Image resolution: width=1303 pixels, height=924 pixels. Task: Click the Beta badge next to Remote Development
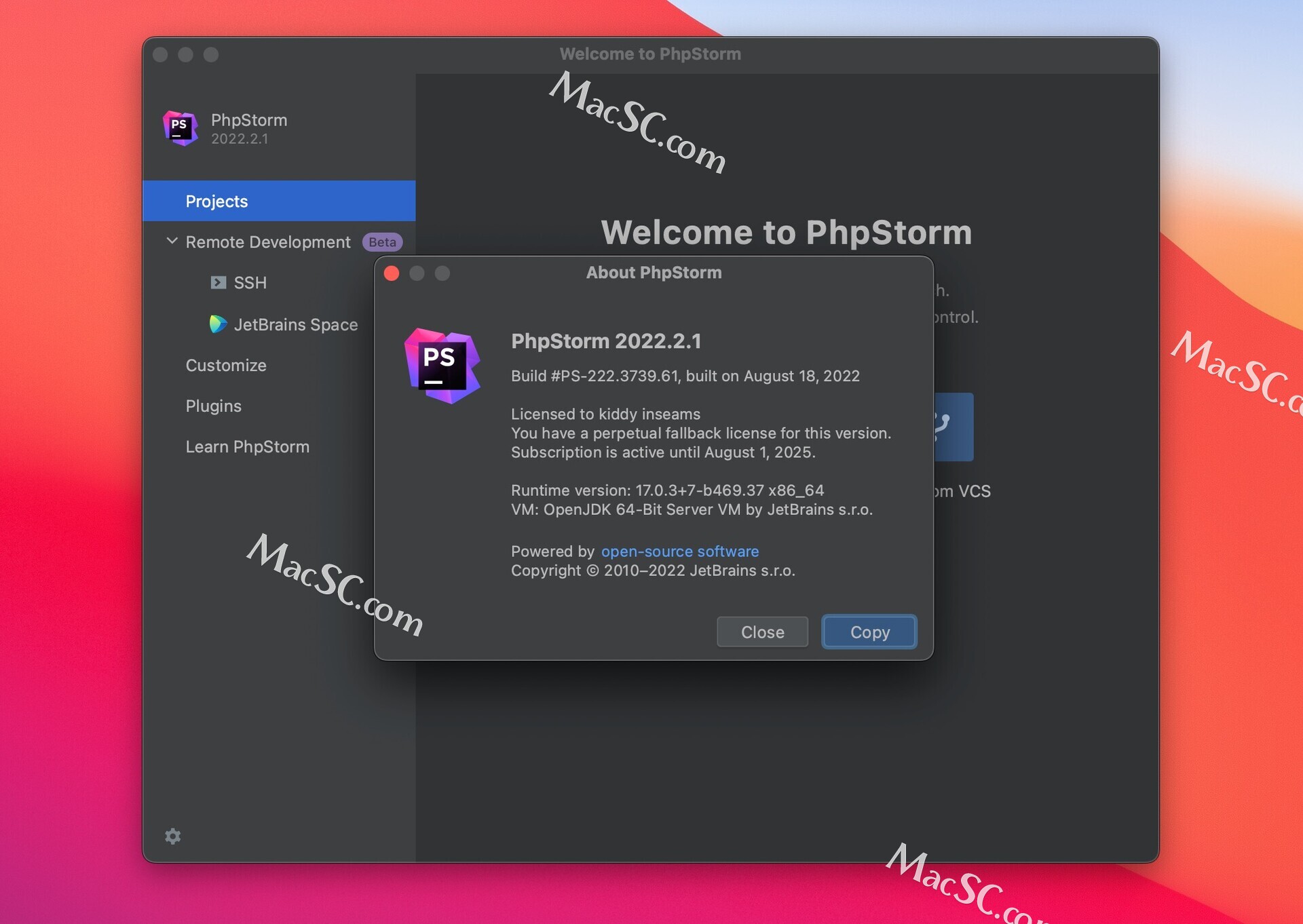pyautogui.click(x=382, y=242)
